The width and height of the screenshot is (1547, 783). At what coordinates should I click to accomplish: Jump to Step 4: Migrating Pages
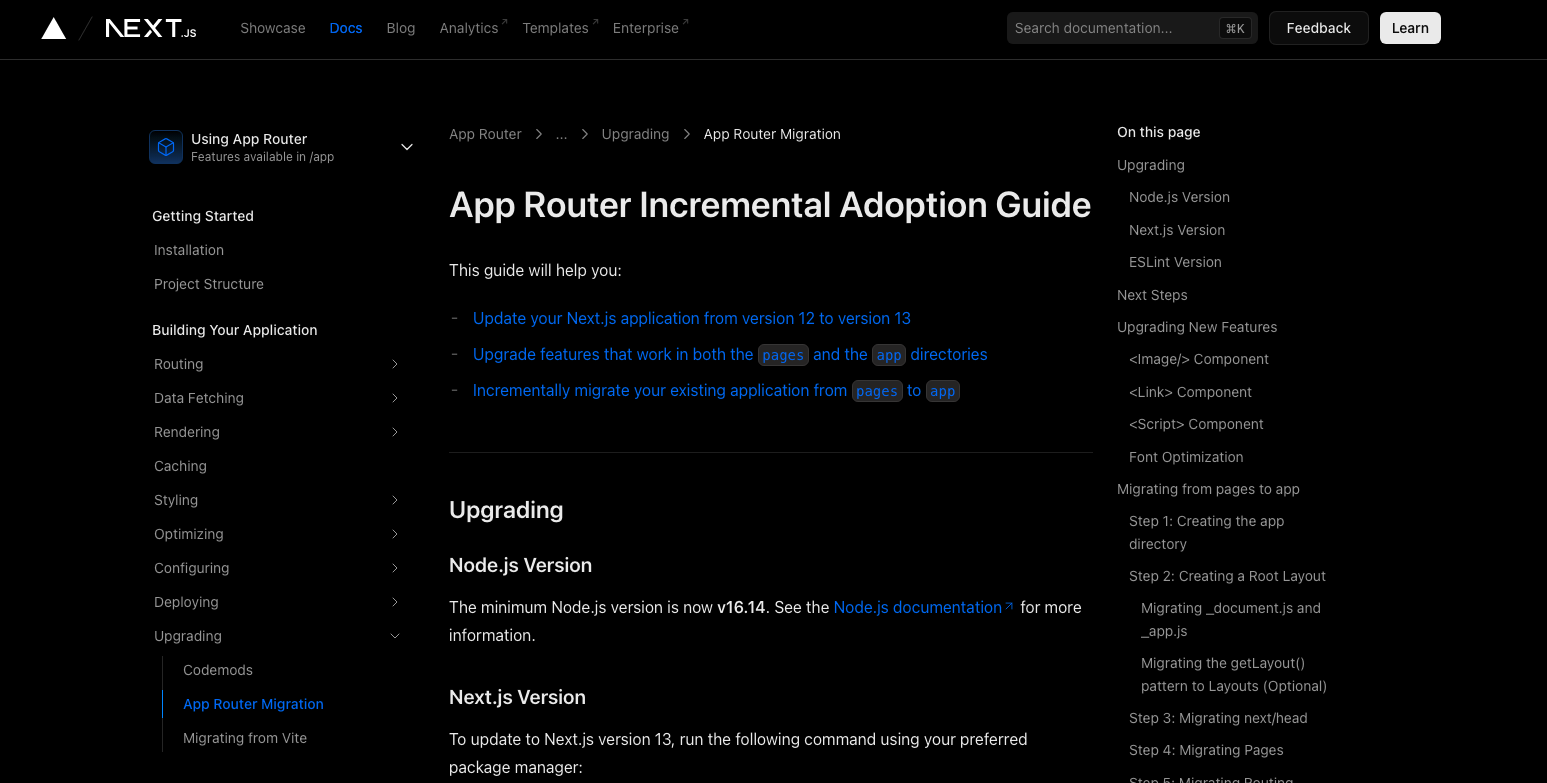(1206, 750)
